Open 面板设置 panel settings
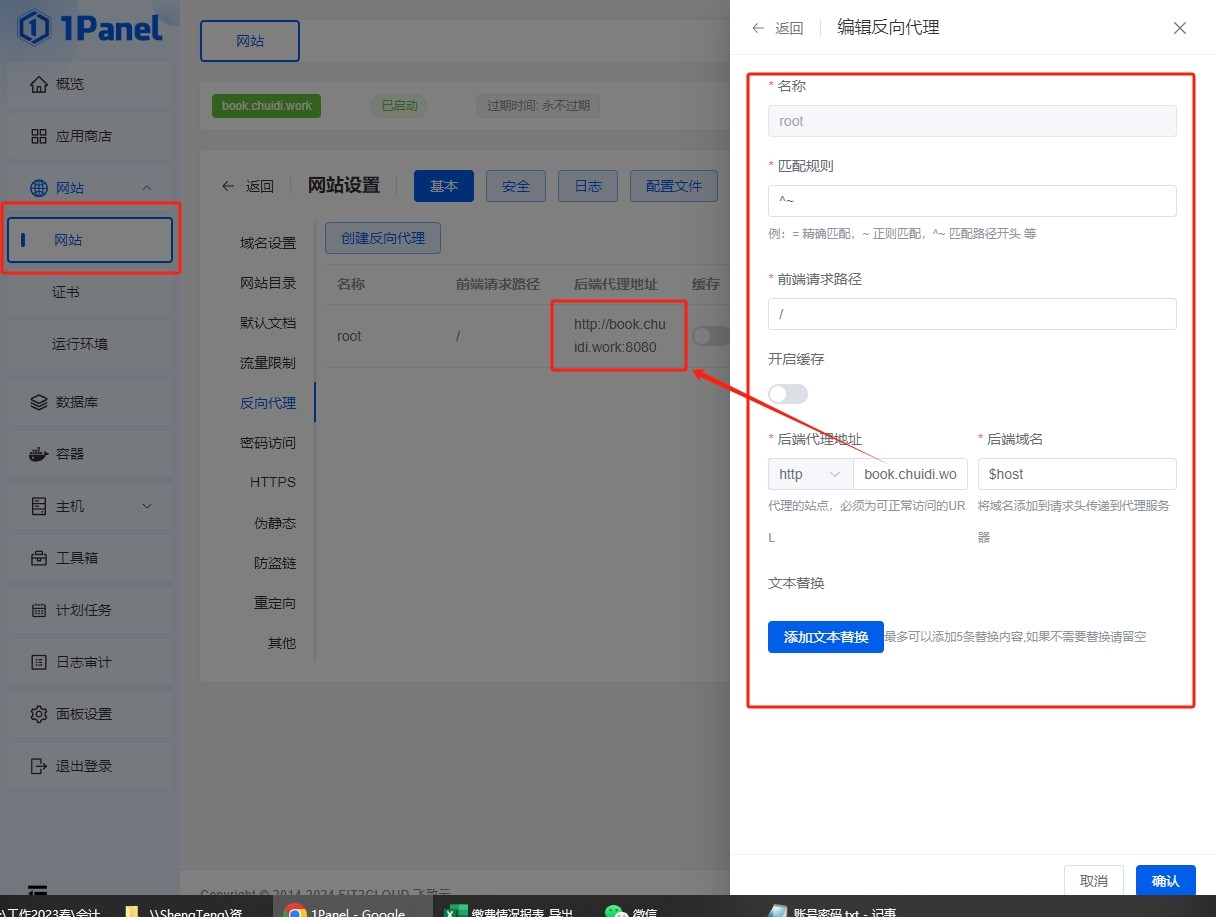 coord(90,714)
